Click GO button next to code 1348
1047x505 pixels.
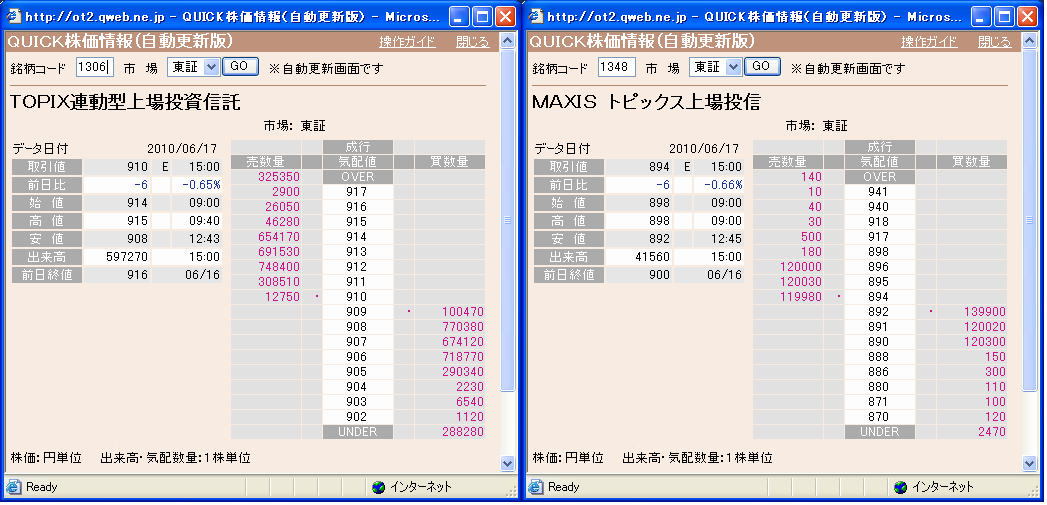pos(762,66)
